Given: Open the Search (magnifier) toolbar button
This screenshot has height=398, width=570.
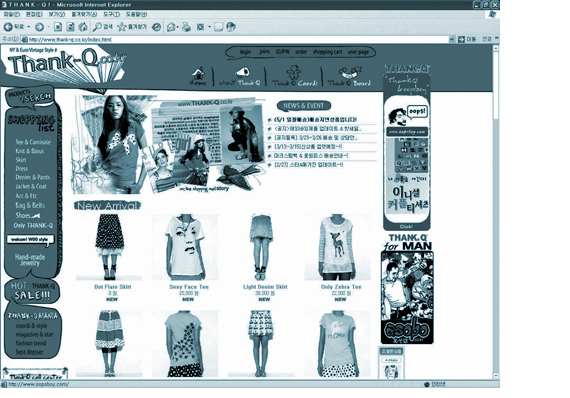Looking at the screenshot, I should coord(103,27).
